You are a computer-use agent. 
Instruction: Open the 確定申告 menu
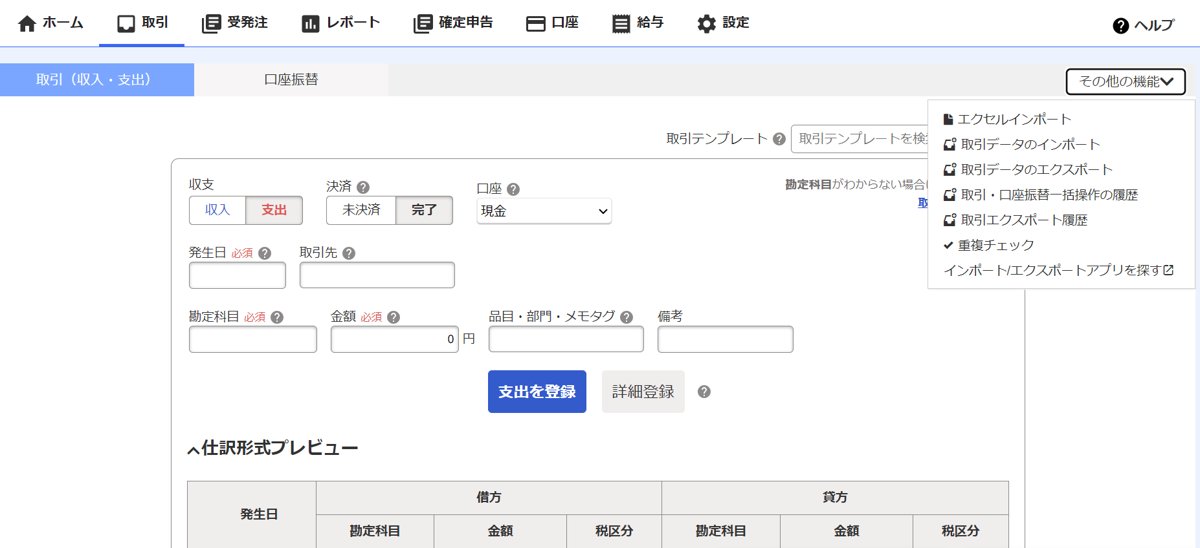[452, 22]
